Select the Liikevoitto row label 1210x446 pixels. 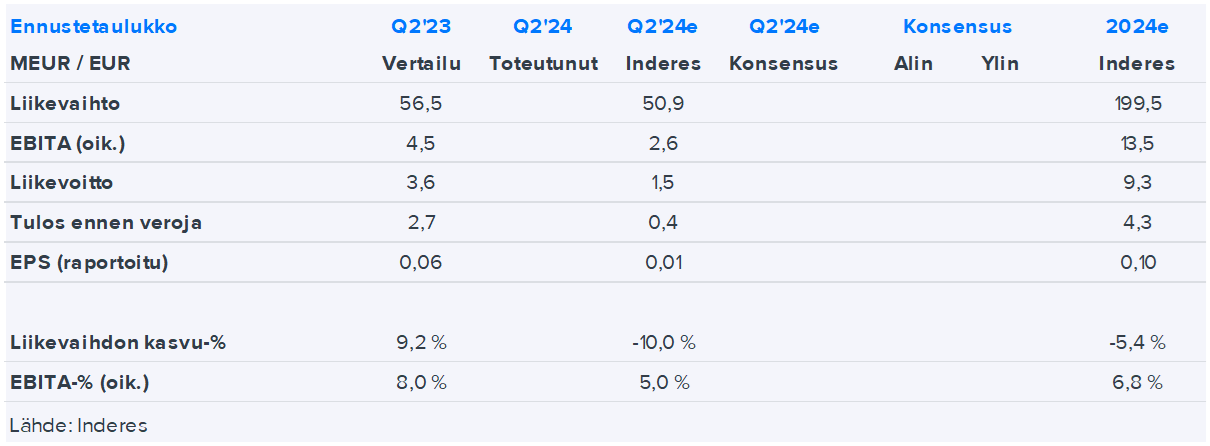[x=61, y=183]
